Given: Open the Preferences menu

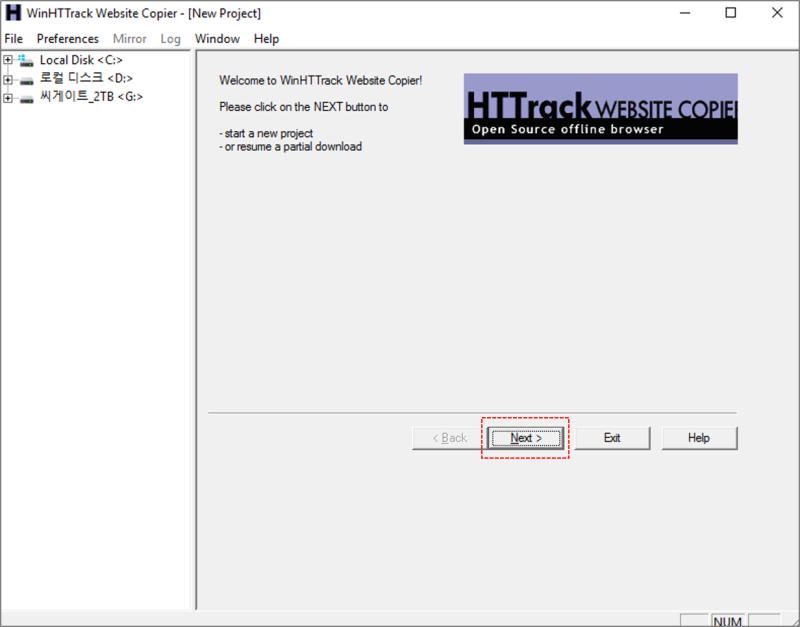Looking at the screenshot, I should pos(67,39).
